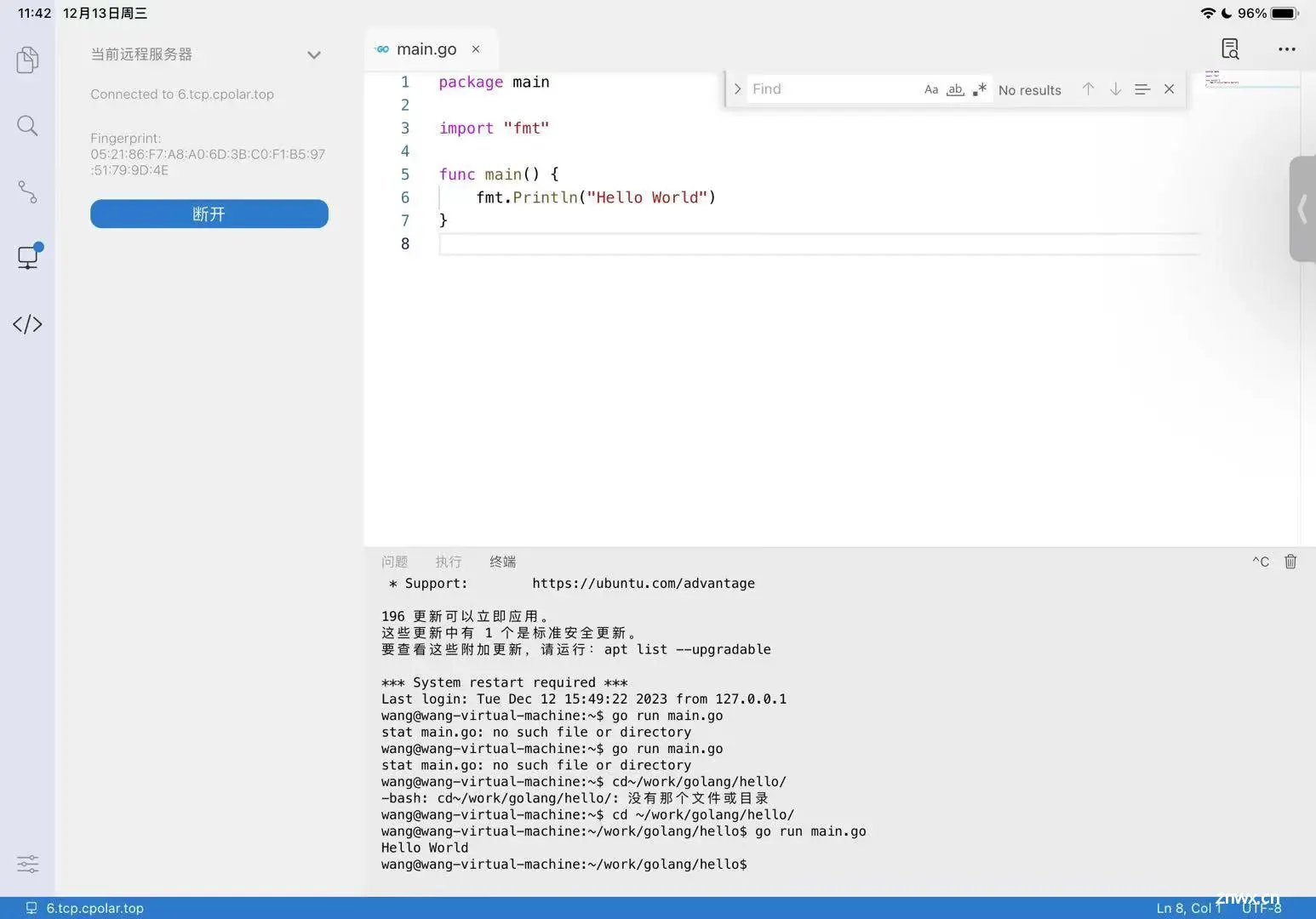Image resolution: width=1316 pixels, height=919 pixels.
Task: Click 'No results' text in Find widget
Action: tap(1029, 90)
